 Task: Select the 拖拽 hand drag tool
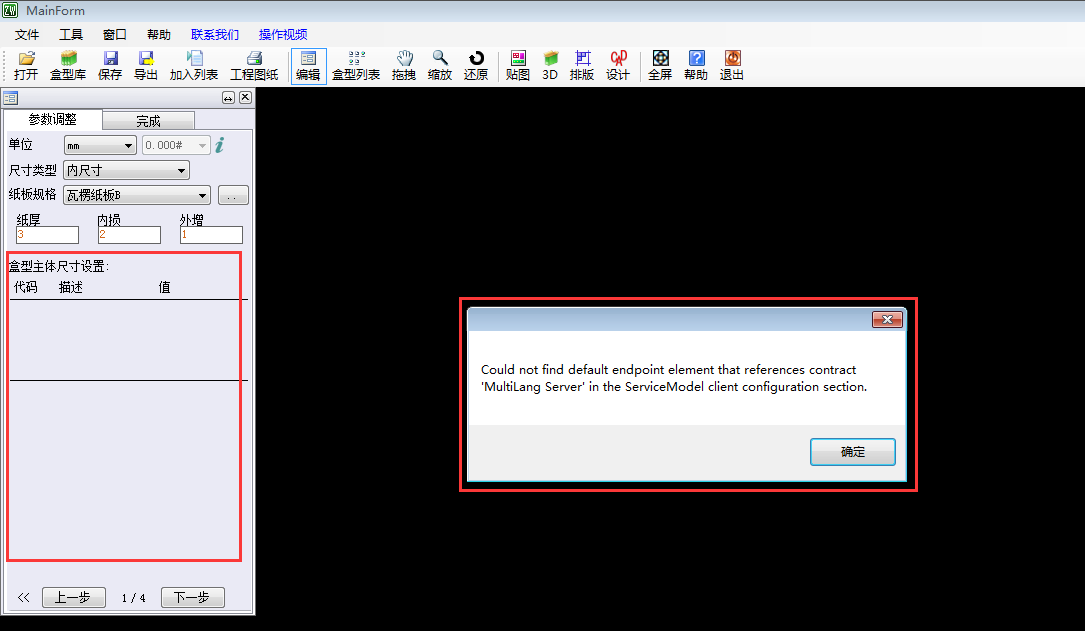[404, 65]
